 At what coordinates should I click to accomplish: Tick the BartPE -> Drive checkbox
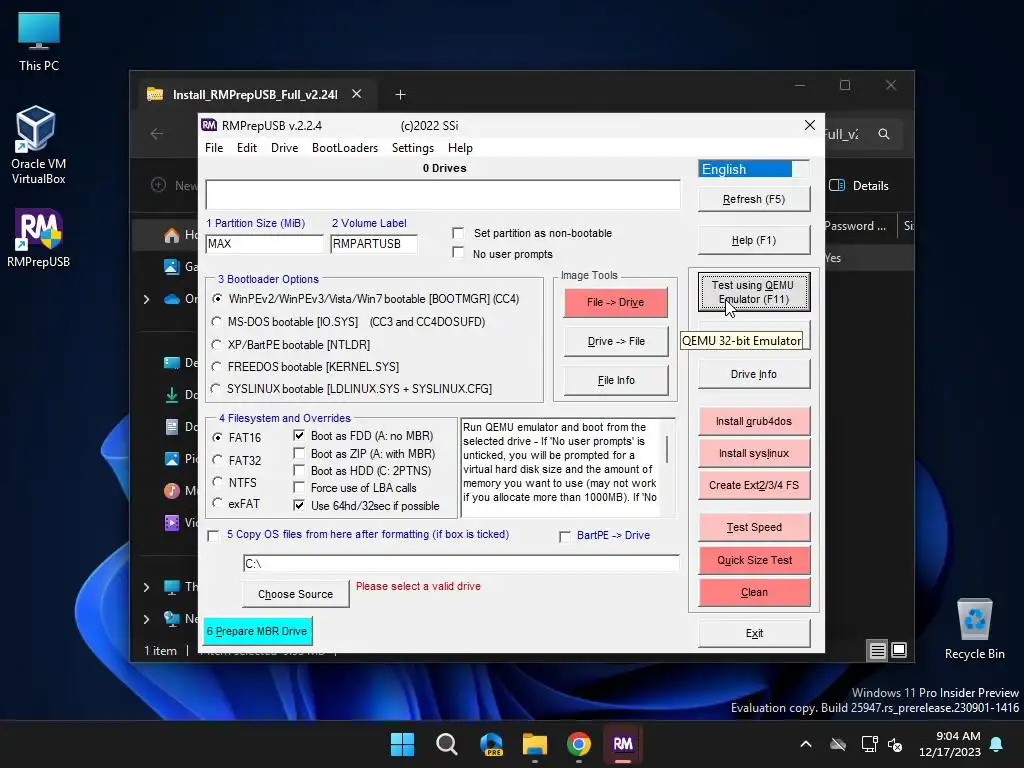coord(565,536)
